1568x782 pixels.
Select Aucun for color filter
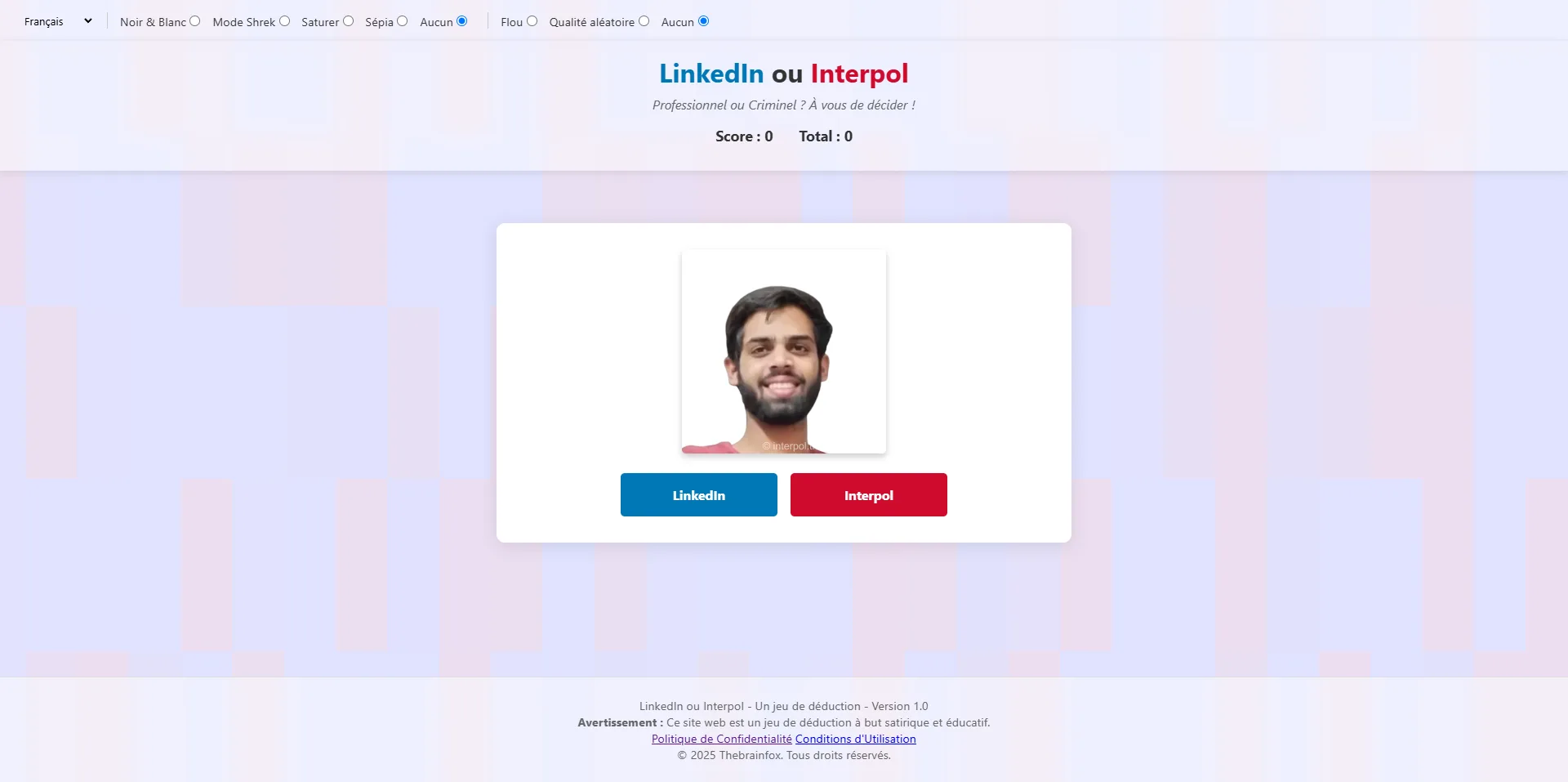[461, 21]
